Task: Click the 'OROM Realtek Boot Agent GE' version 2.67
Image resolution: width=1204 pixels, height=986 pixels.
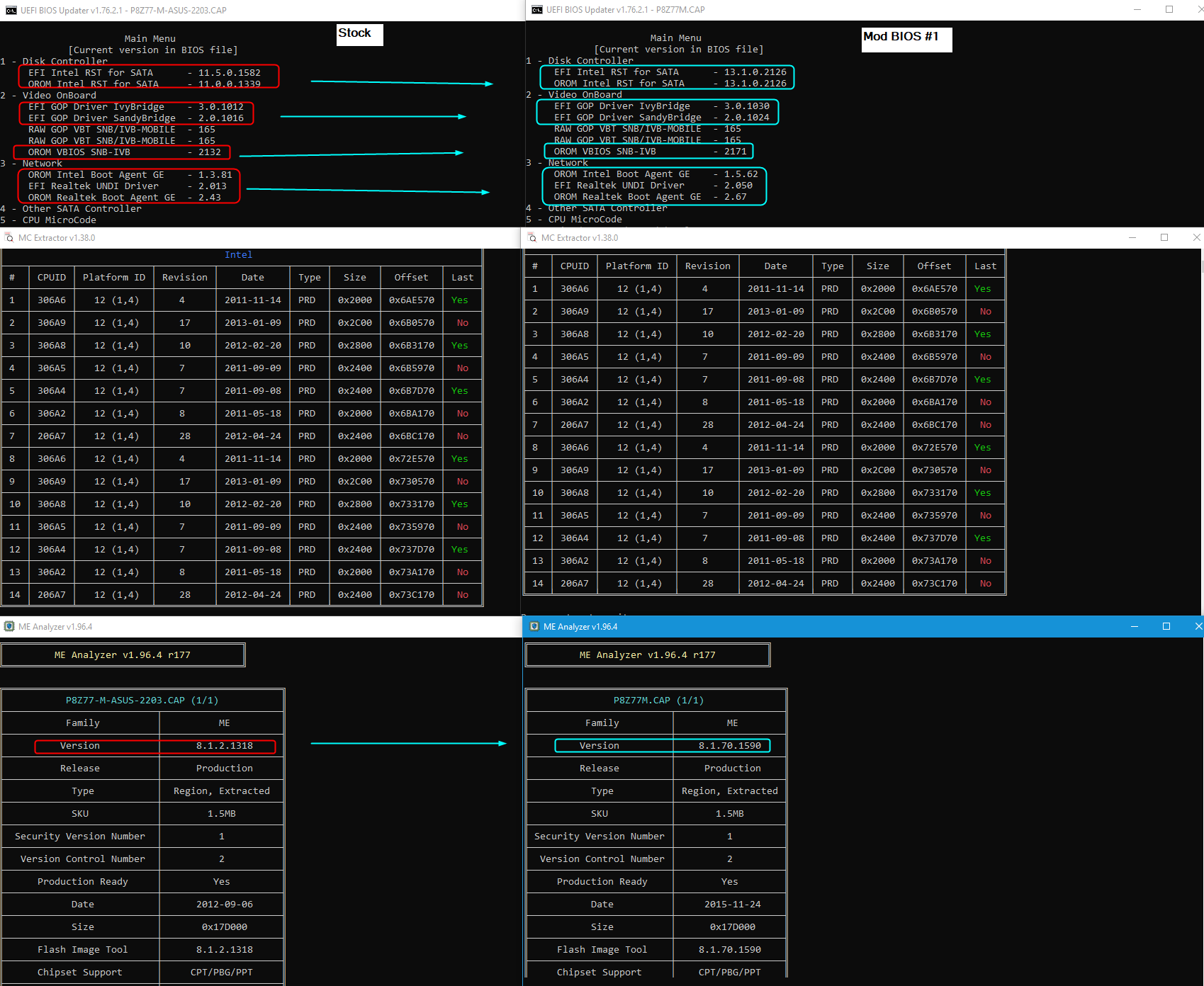Action: tap(736, 197)
